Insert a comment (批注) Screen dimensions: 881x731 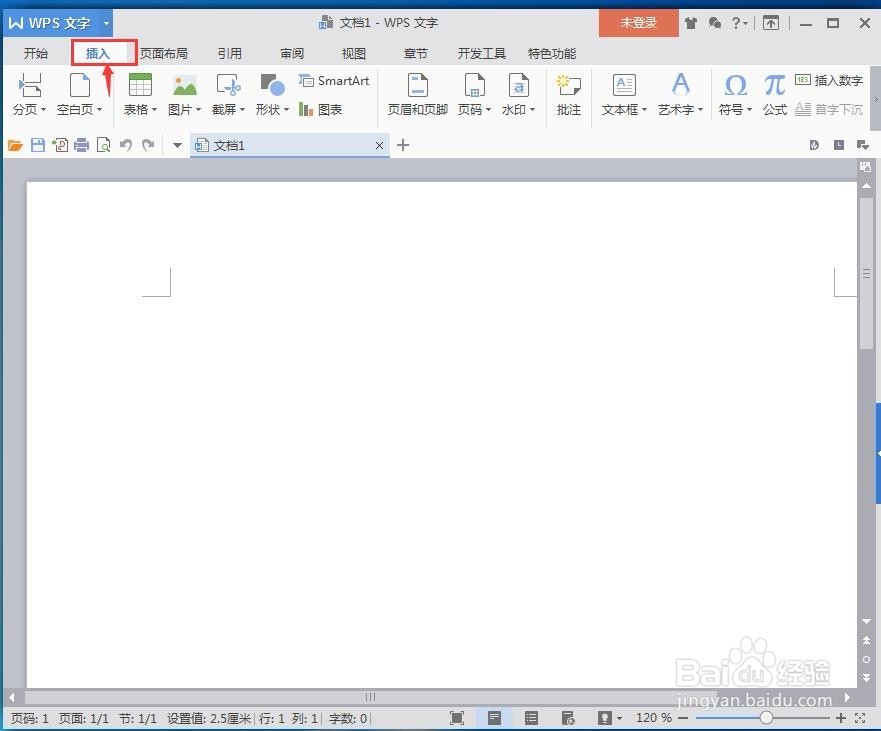[x=568, y=94]
